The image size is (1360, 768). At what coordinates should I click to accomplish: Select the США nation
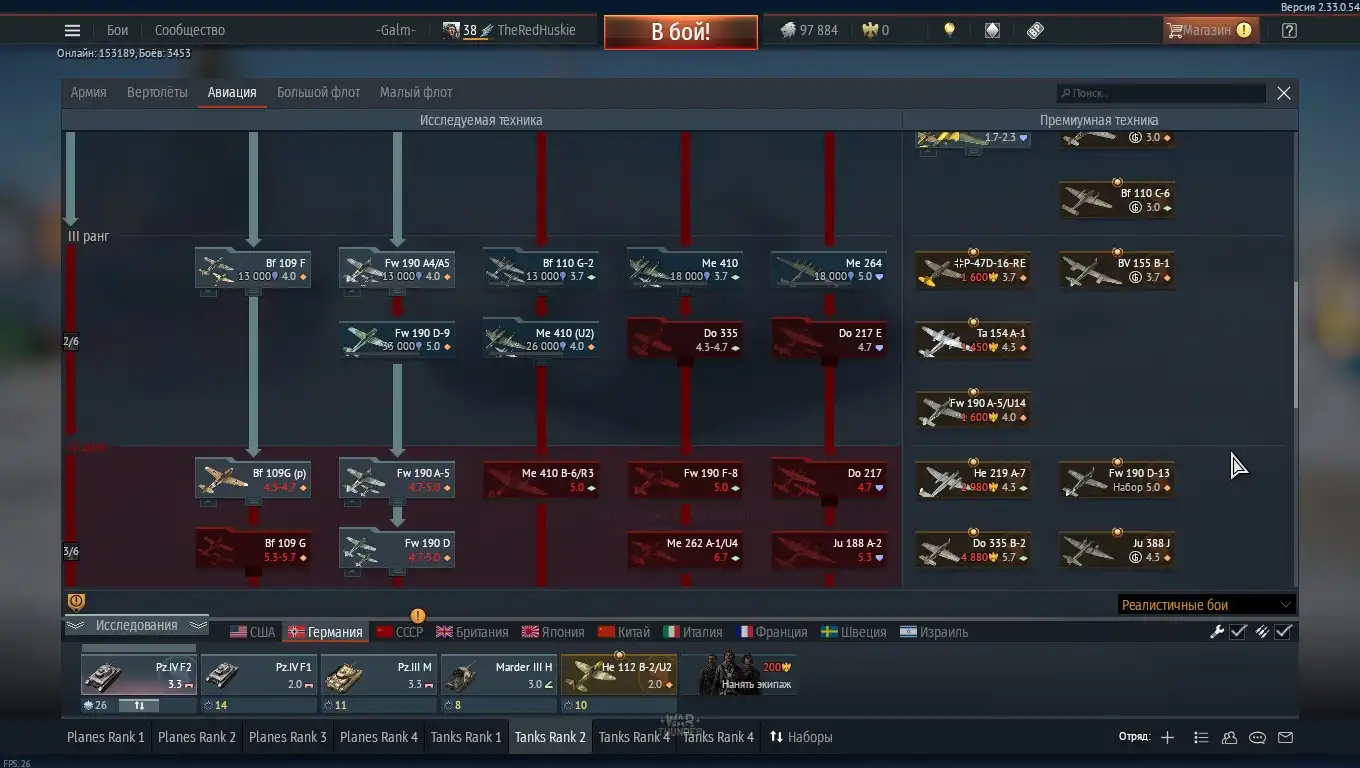coord(252,632)
